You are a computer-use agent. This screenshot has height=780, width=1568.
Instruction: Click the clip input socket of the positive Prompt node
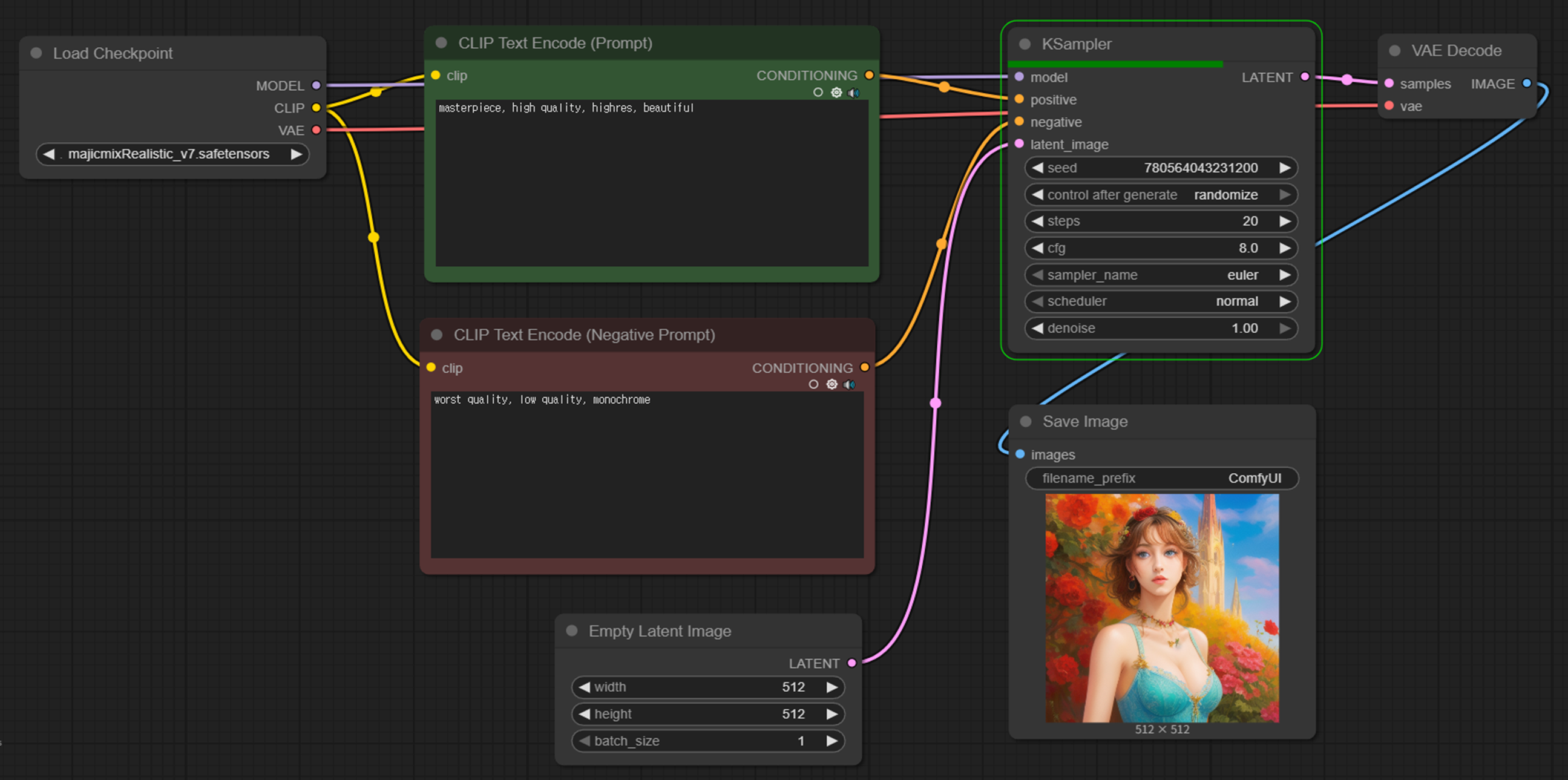(436, 76)
